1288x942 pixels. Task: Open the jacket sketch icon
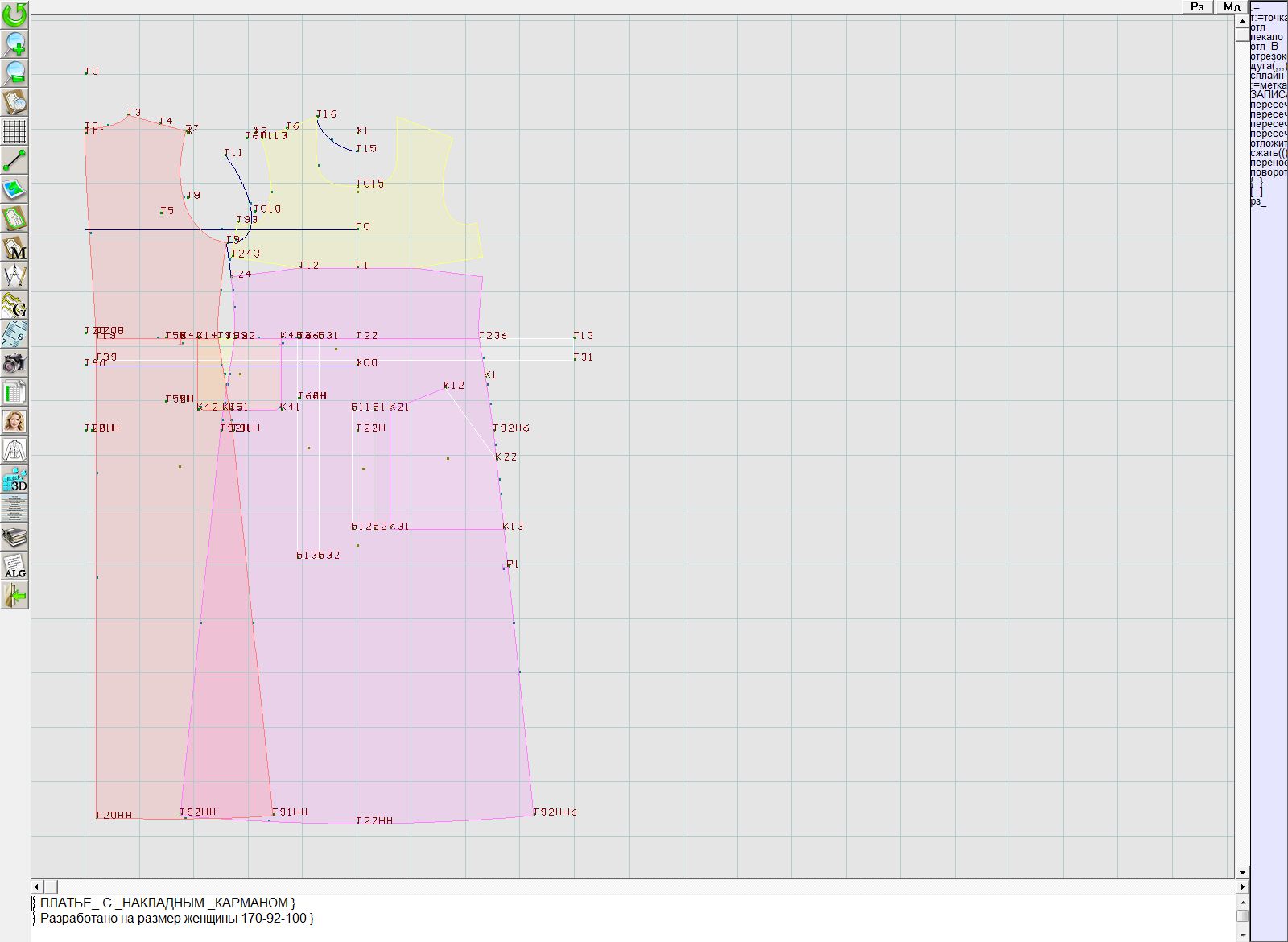tap(14, 450)
